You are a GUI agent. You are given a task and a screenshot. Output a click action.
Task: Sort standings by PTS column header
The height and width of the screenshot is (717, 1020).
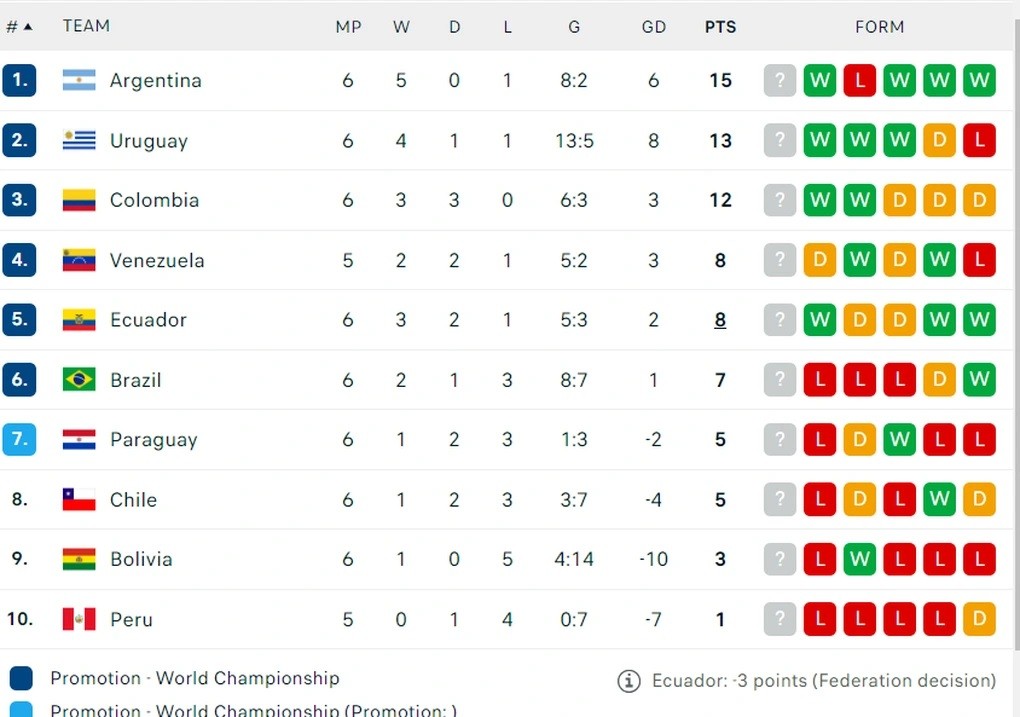click(x=720, y=27)
